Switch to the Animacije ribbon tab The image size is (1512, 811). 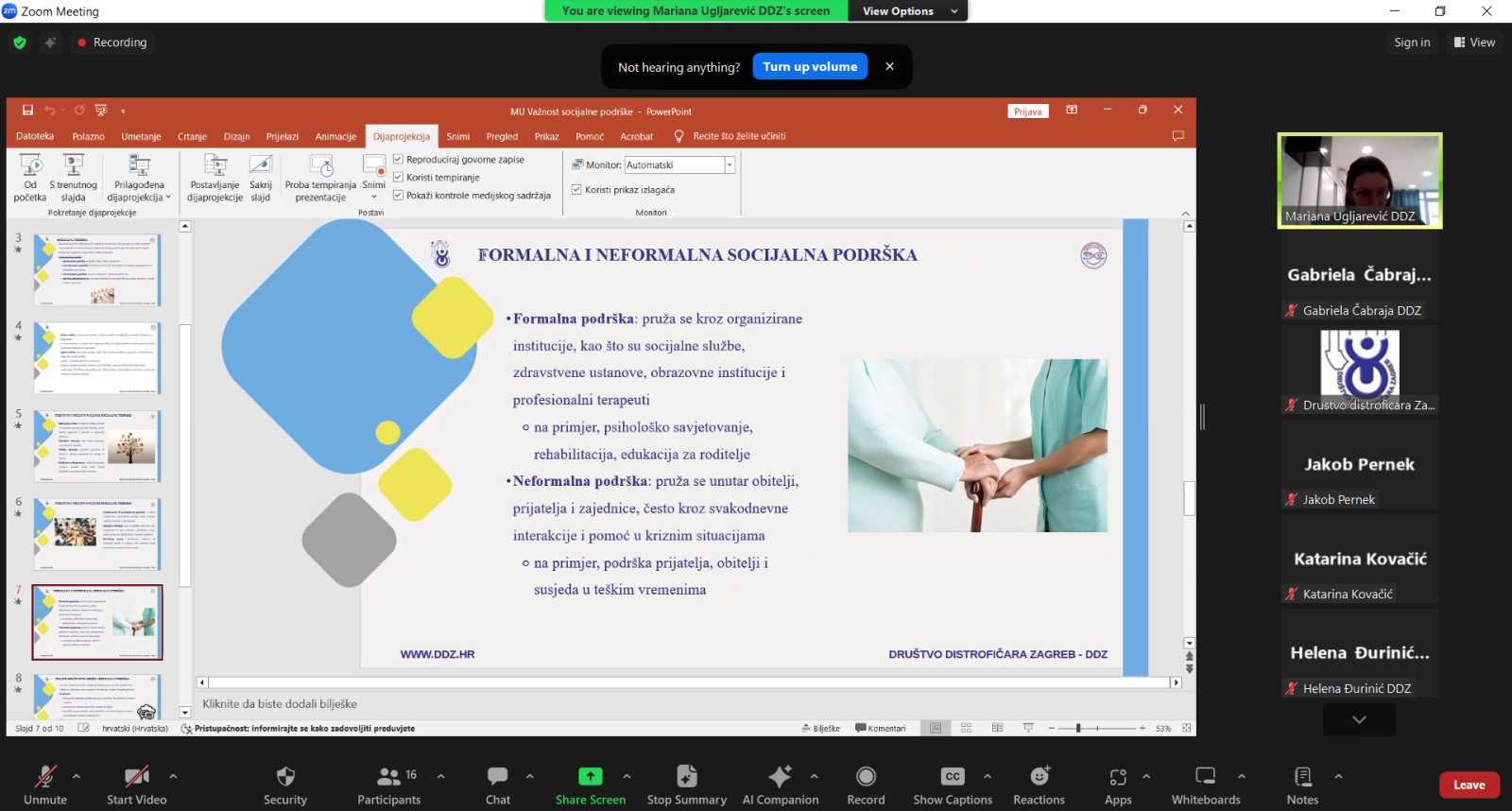tap(335, 137)
